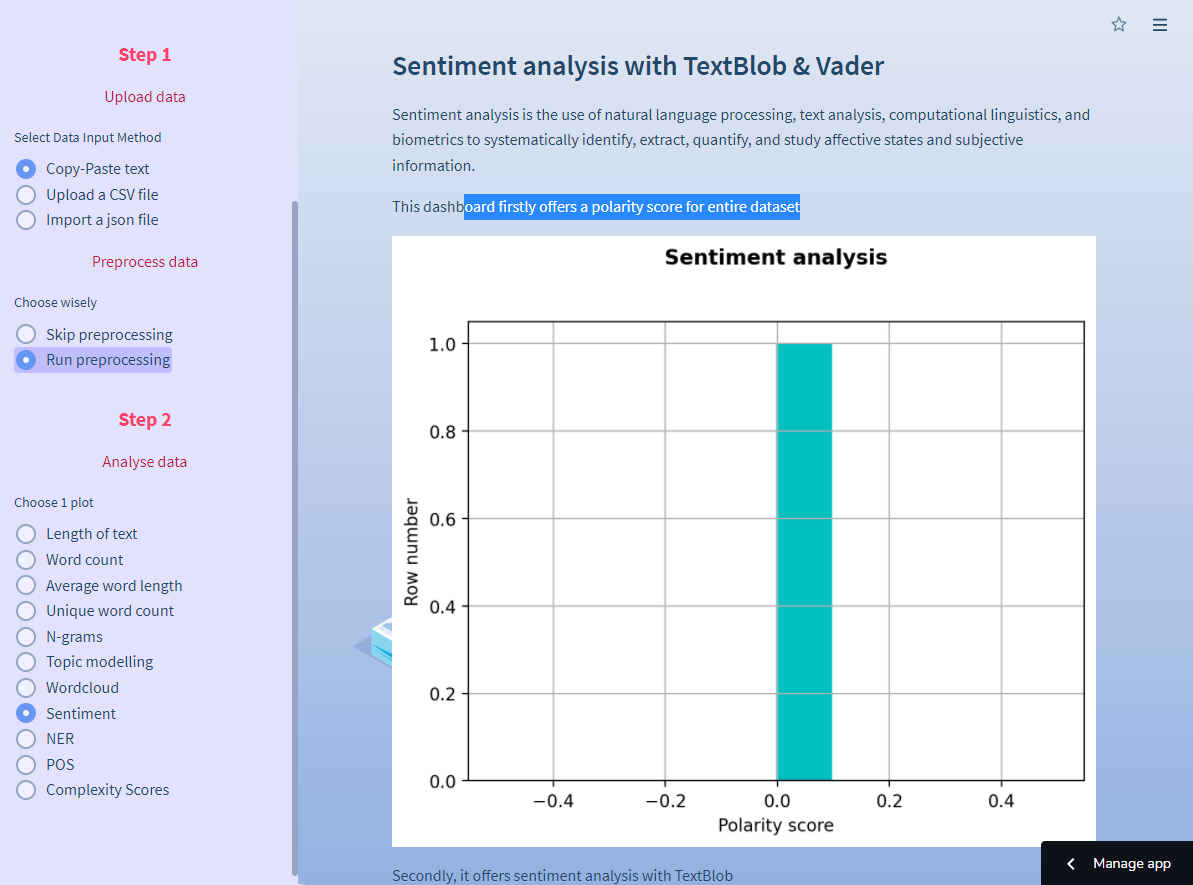Select Copy-Paste text input method
Screen dimensions: 1193x885
tap(27, 169)
